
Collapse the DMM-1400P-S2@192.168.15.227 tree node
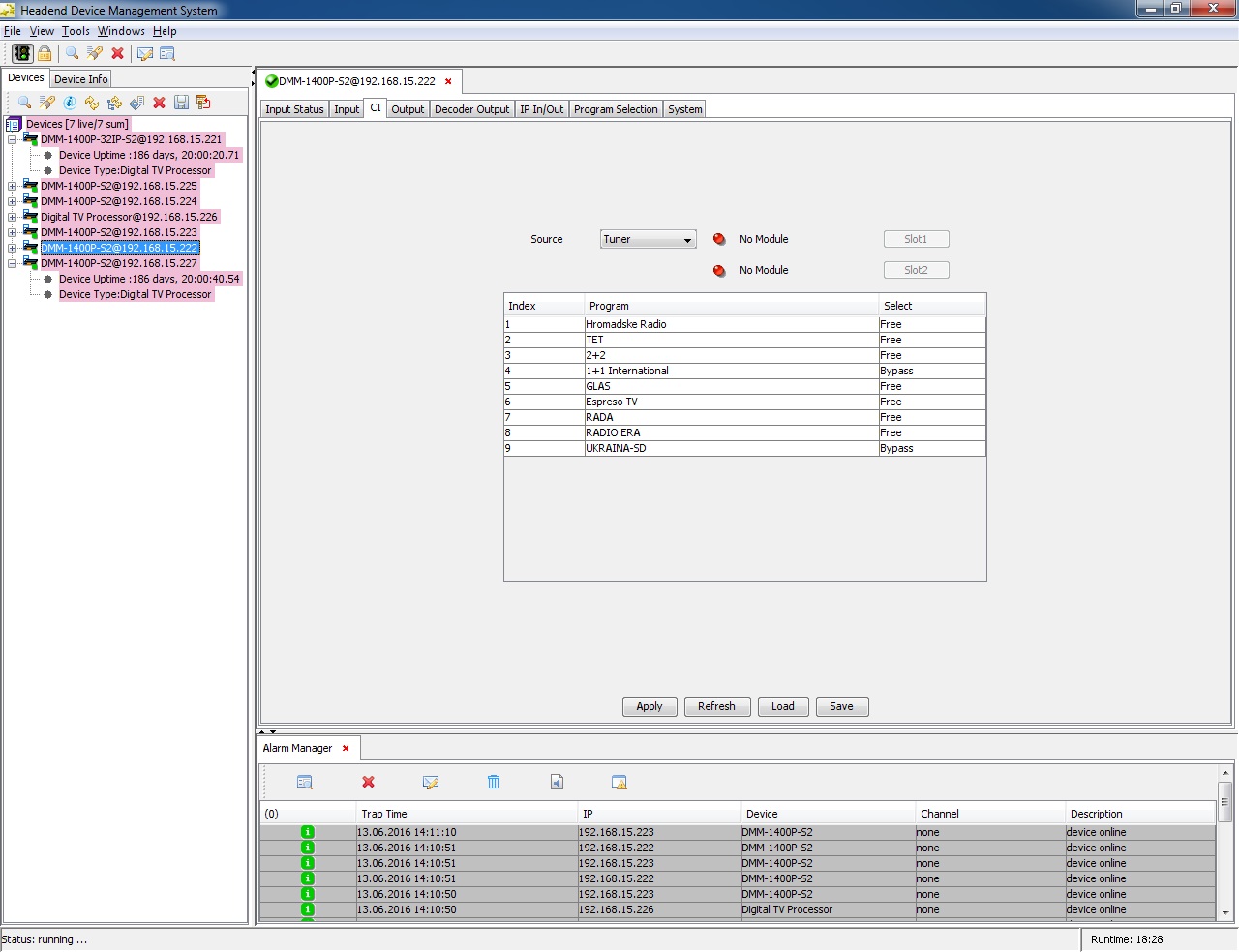[x=12, y=263]
